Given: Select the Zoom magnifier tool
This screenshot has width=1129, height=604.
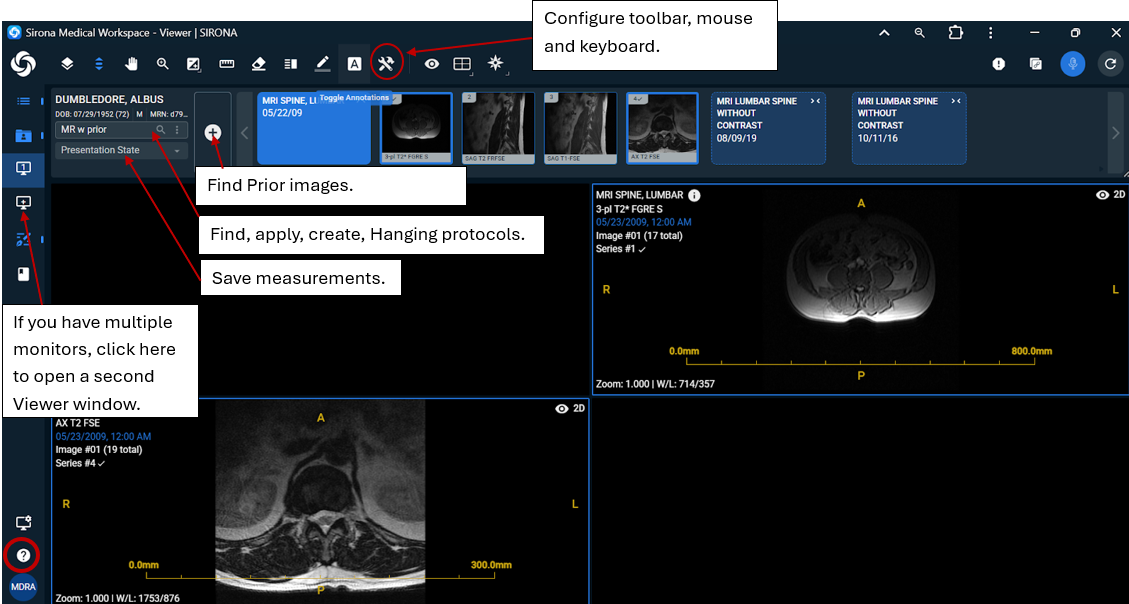Looking at the screenshot, I should pyautogui.click(x=162, y=64).
